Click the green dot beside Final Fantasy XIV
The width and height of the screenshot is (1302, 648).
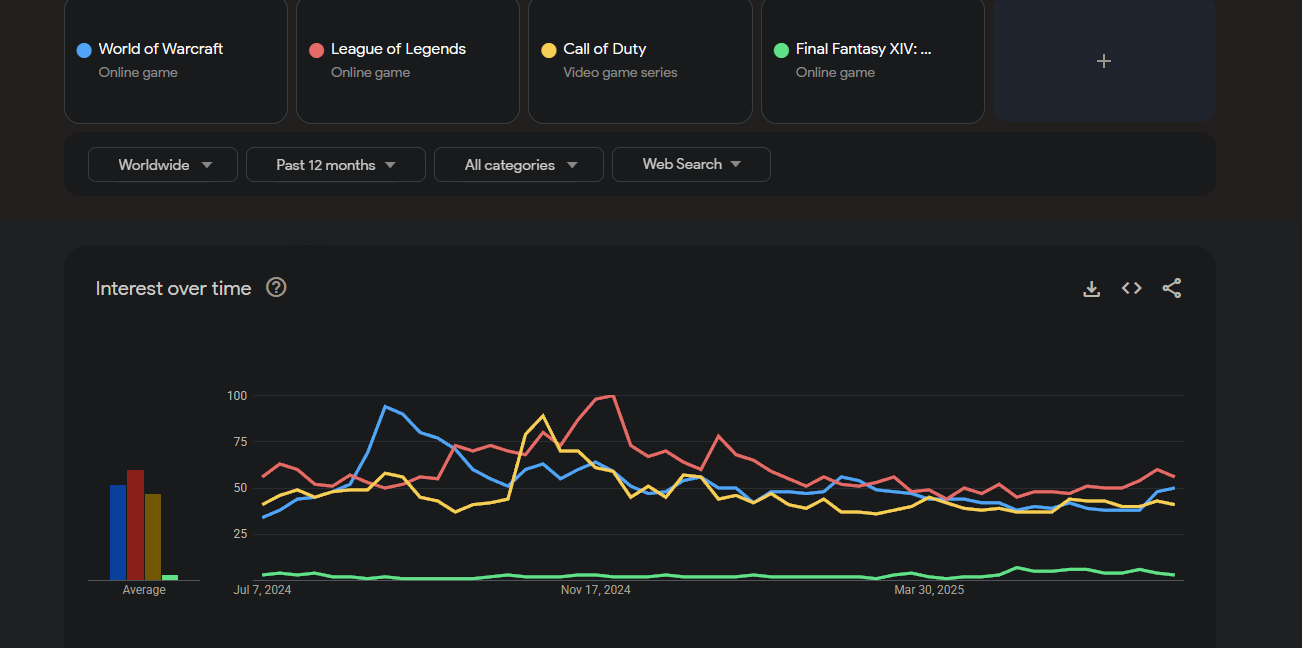point(781,50)
